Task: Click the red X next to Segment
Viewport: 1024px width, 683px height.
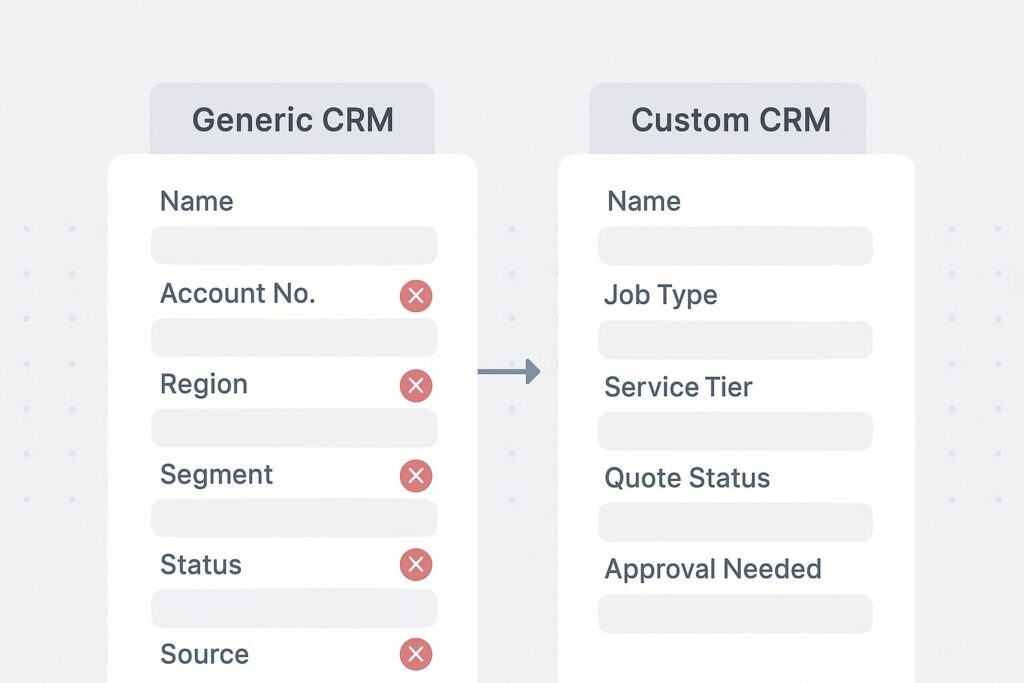Action: pos(416,476)
